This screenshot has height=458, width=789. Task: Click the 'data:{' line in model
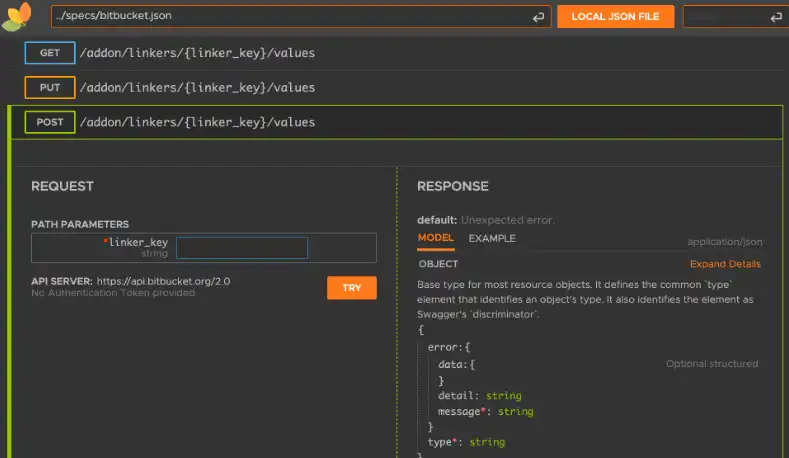point(456,364)
